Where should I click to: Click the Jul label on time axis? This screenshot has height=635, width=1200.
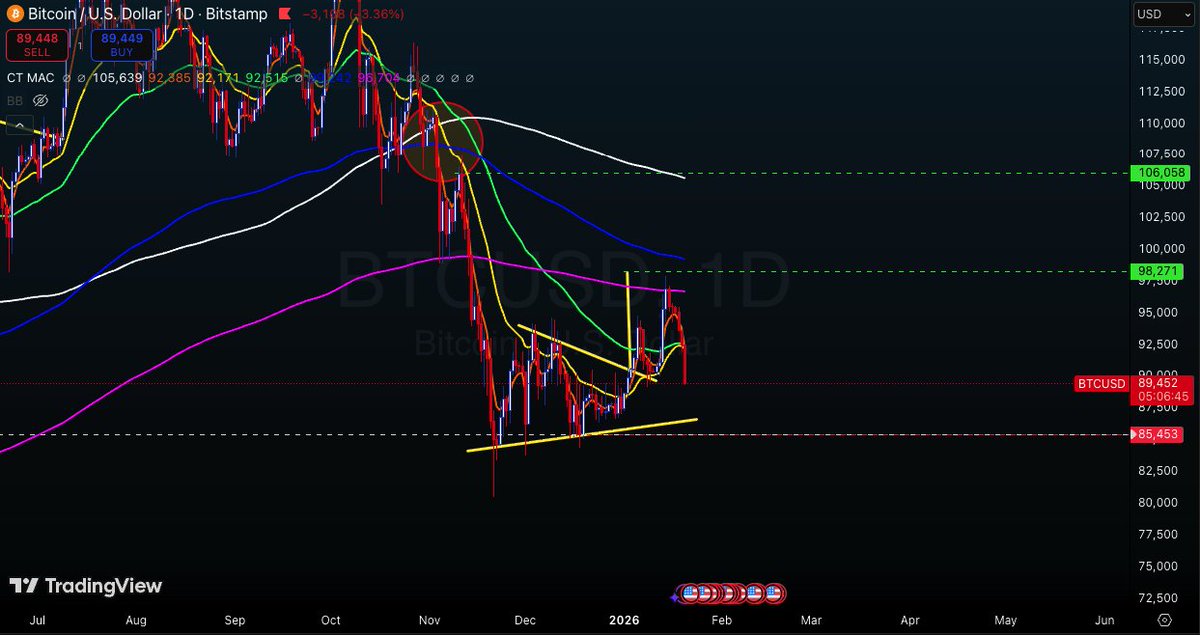37,619
